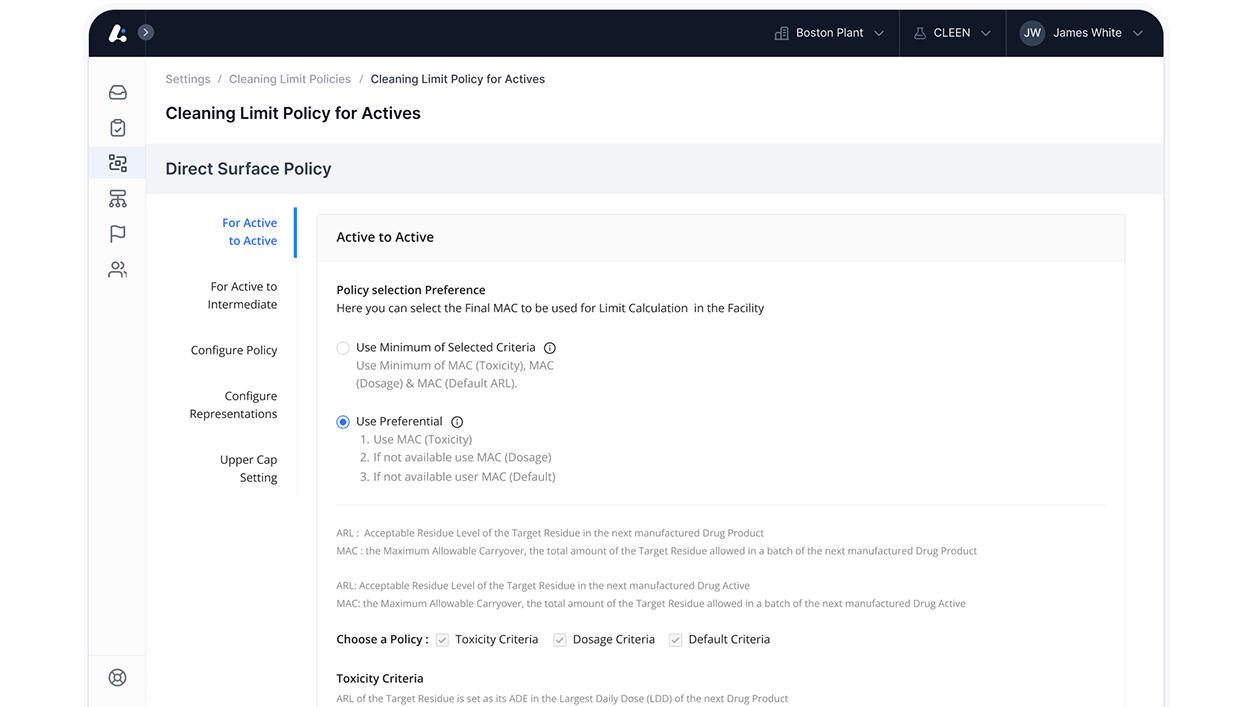Expand the sidebar with the chevron arrow

tap(145, 31)
